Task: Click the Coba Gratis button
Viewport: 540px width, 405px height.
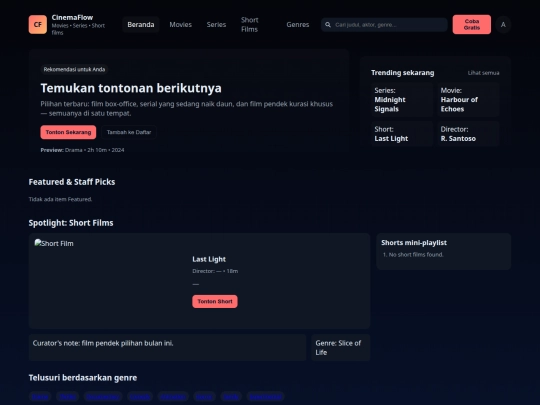Action: (x=471, y=24)
